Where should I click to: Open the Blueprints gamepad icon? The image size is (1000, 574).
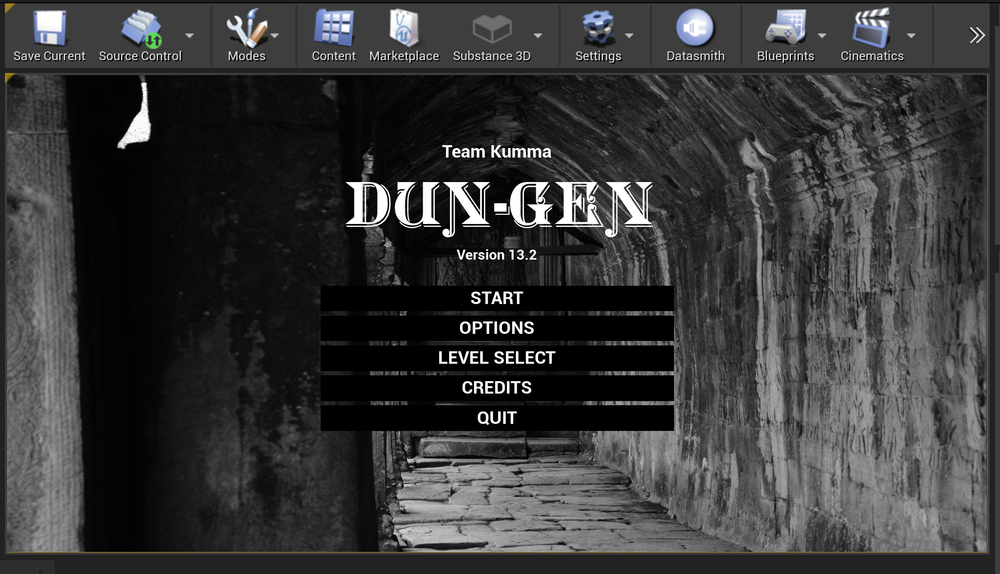pyautogui.click(x=785, y=28)
